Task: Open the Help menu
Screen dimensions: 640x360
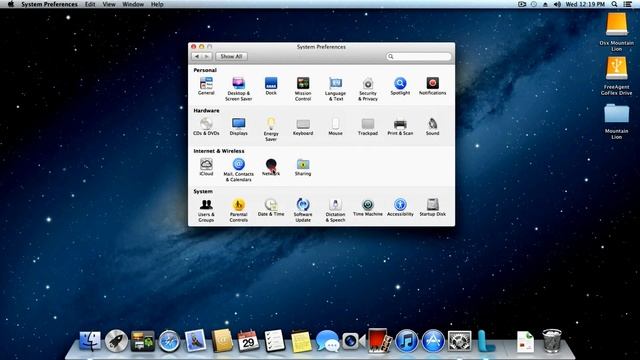Action: pos(157,4)
